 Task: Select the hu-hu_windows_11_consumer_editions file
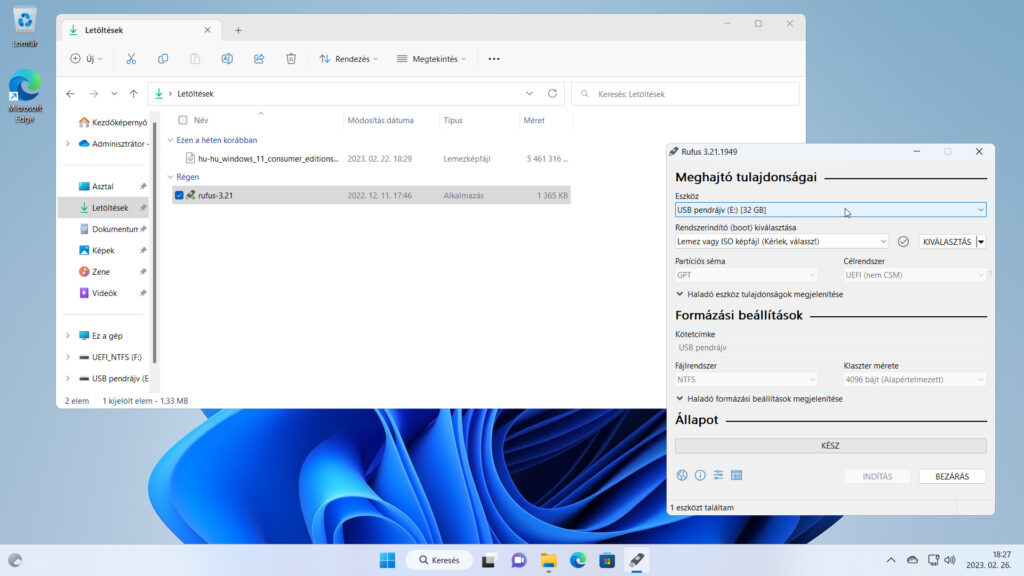(x=371, y=159)
